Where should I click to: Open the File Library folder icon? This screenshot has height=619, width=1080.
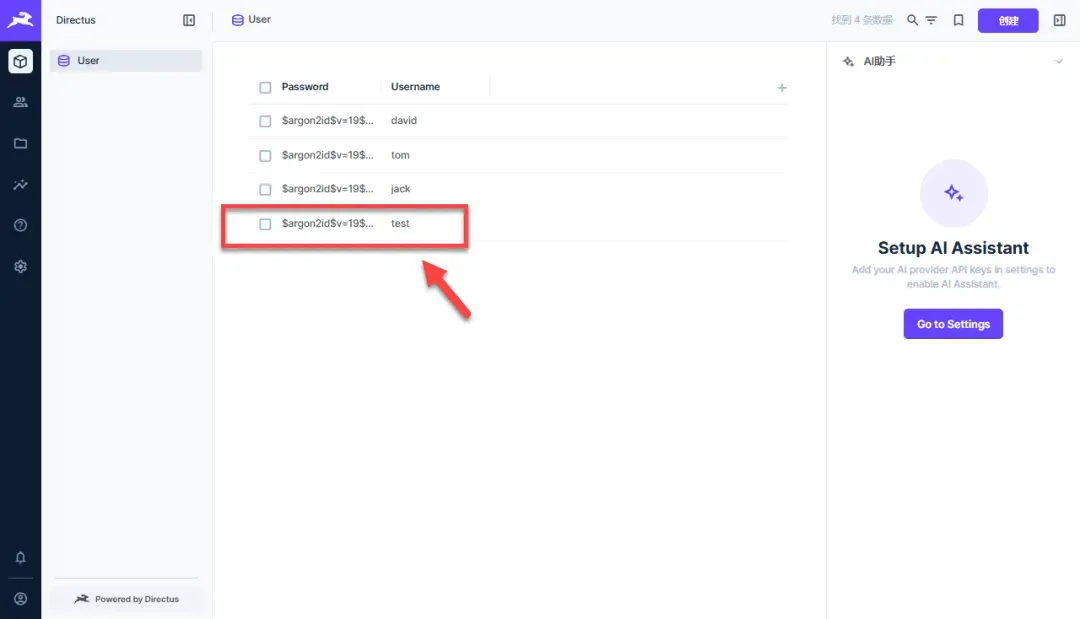20,143
